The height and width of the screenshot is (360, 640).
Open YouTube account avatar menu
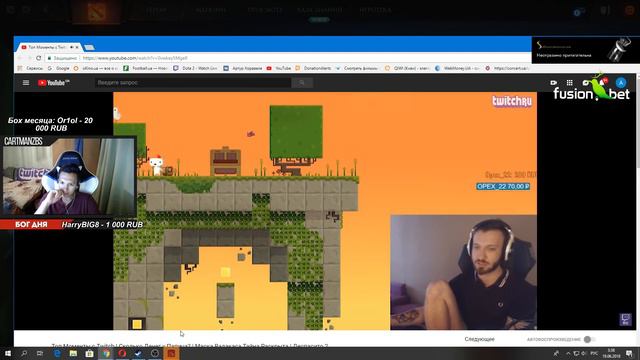[621, 82]
